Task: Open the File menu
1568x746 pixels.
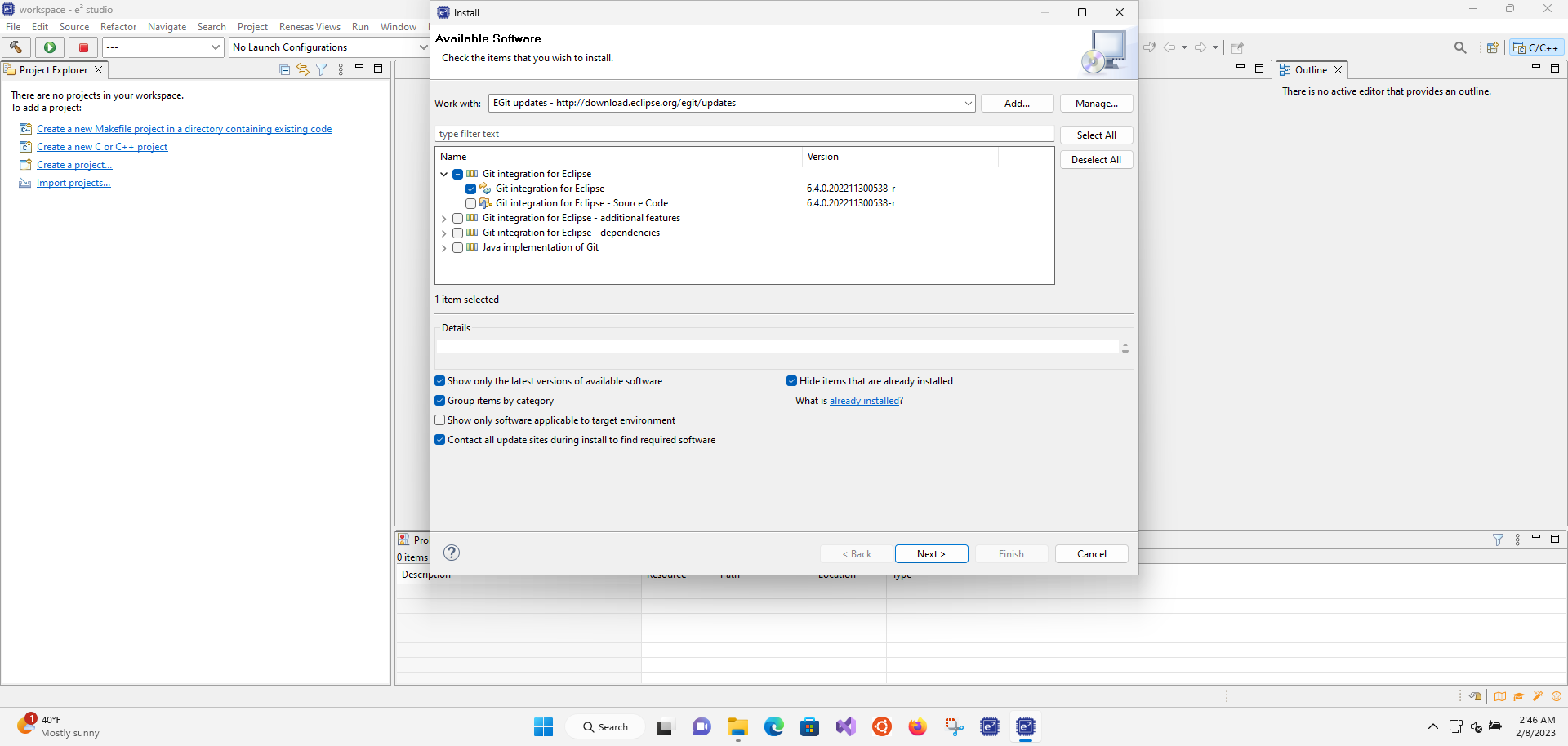Action: point(13,27)
